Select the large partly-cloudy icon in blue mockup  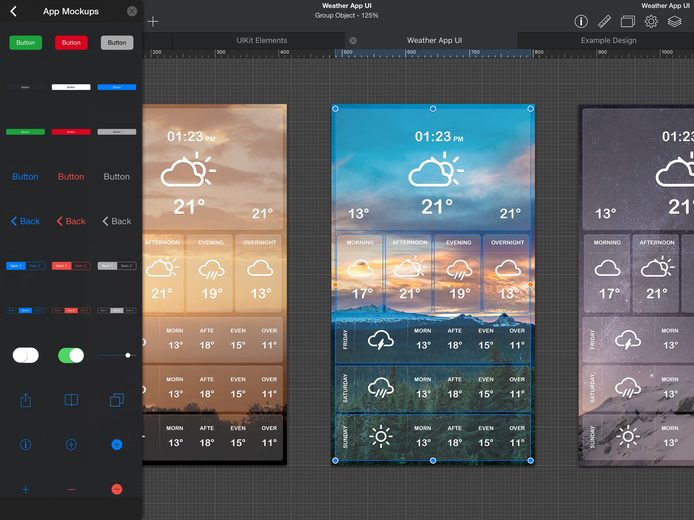[x=436, y=169]
